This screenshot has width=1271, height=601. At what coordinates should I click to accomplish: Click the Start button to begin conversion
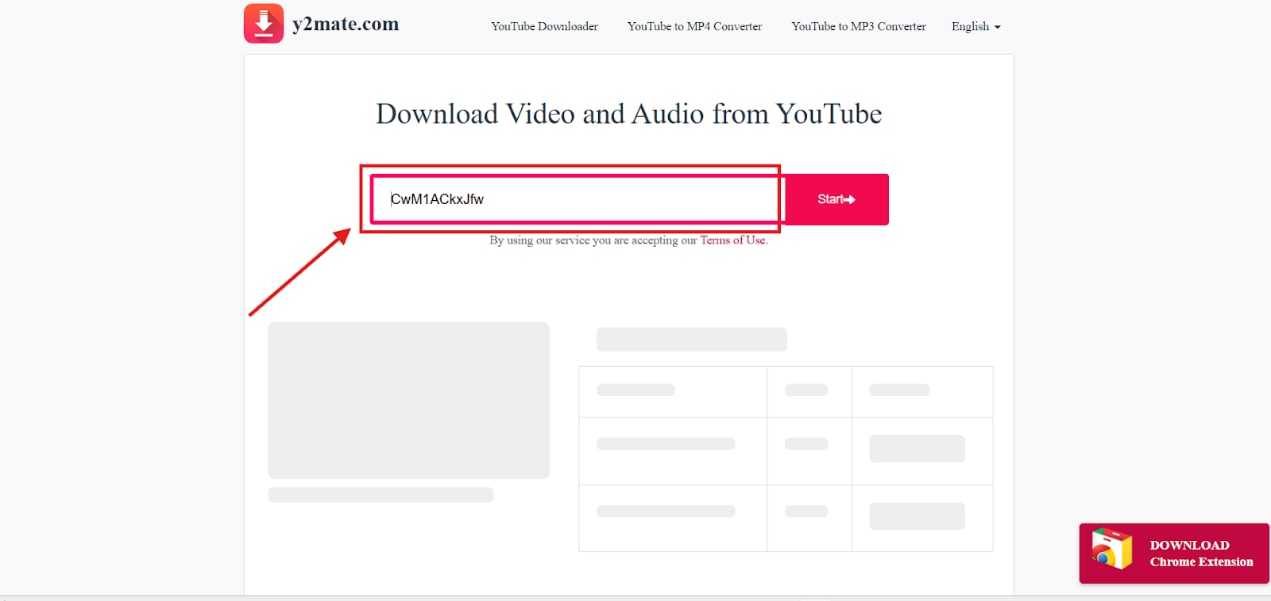point(836,199)
